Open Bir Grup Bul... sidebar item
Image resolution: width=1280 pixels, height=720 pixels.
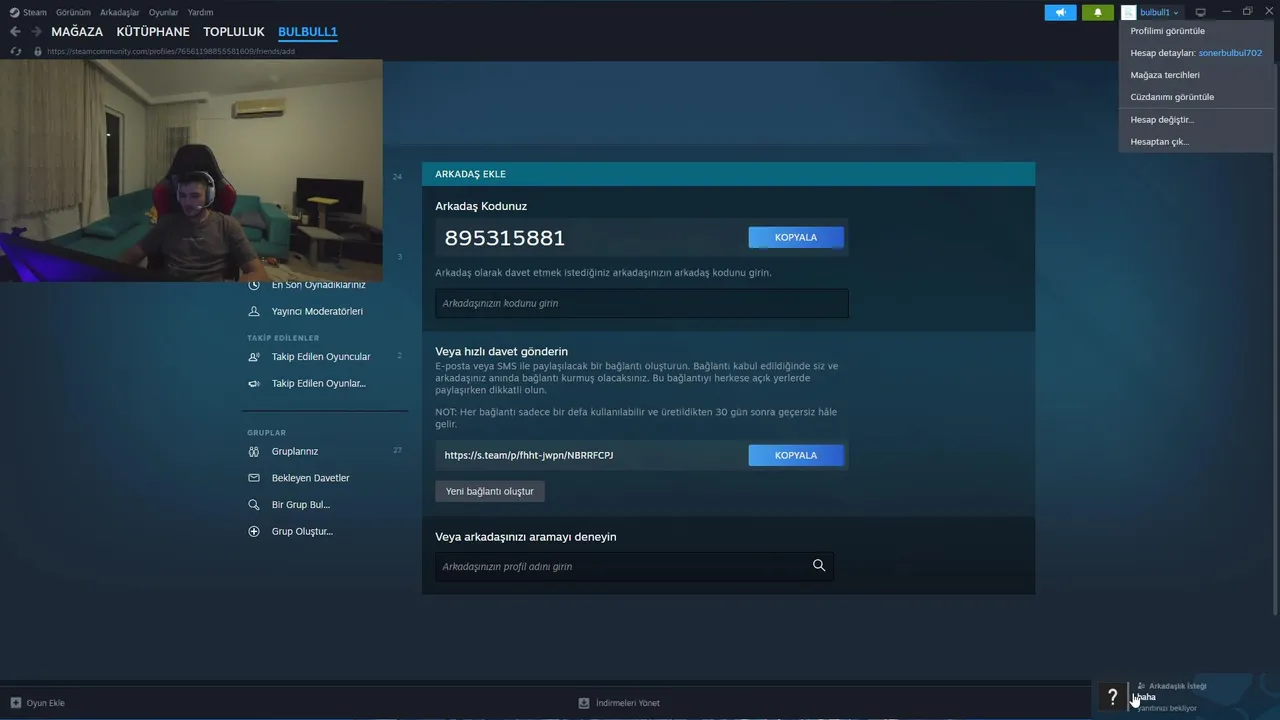[301, 505]
